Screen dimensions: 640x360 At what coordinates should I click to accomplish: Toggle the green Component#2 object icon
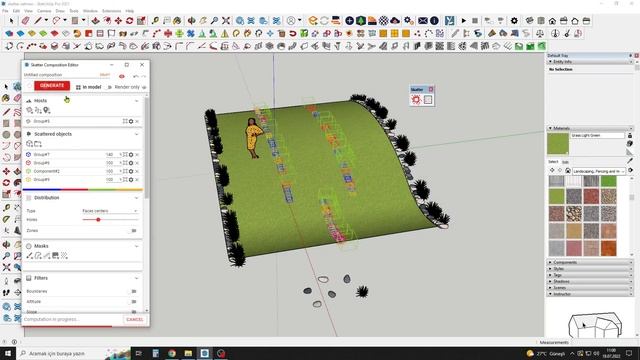(28, 171)
